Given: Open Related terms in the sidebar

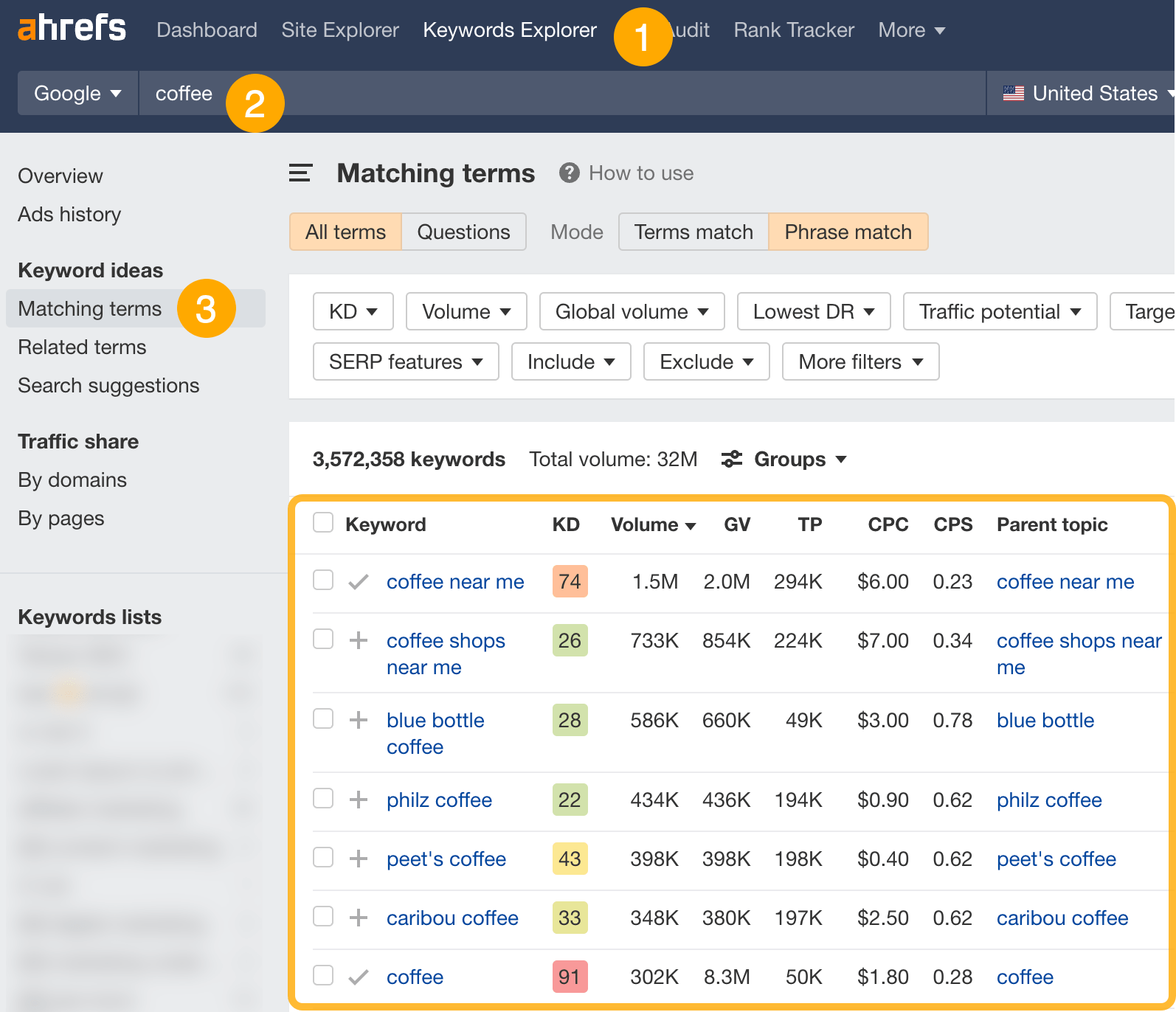Looking at the screenshot, I should click(x=82, y=347).
